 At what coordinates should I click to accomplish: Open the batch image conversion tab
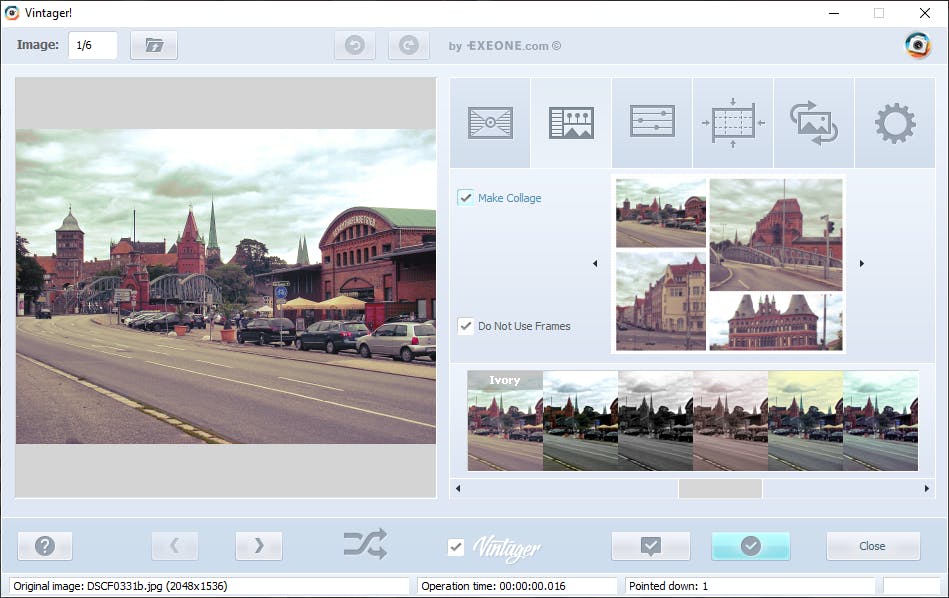click(814, 123)
